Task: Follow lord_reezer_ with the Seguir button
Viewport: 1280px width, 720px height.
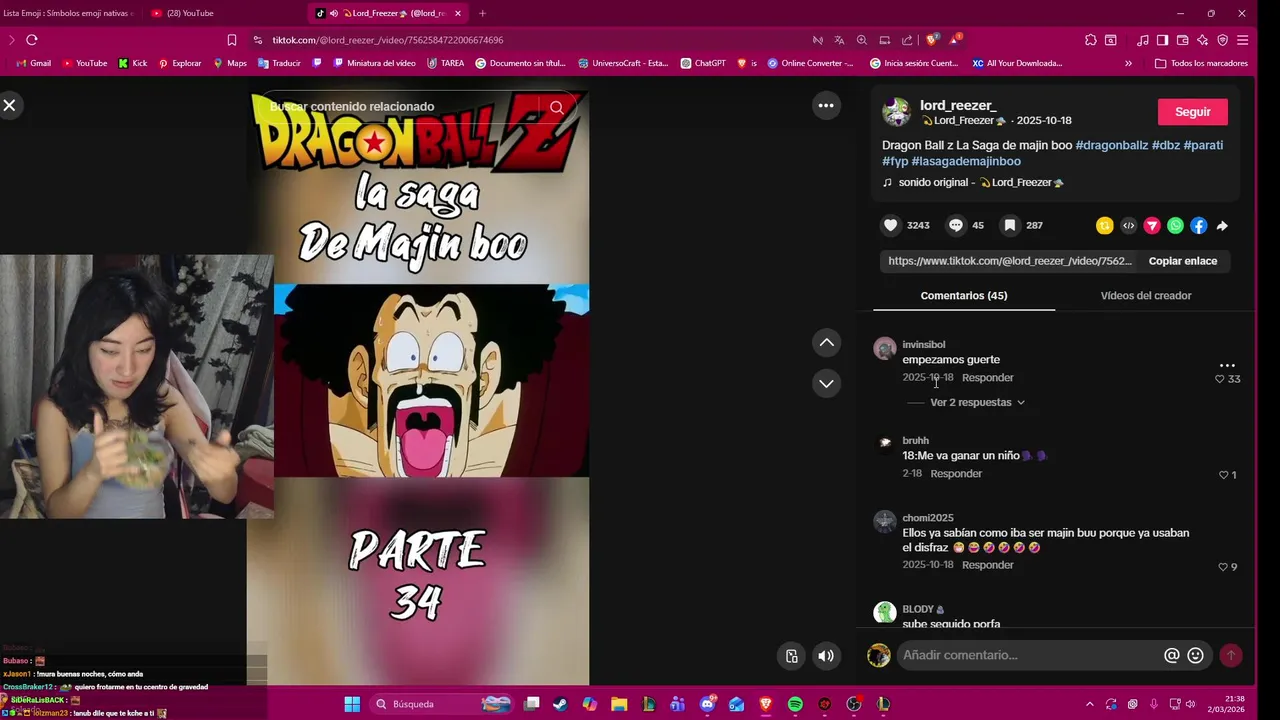Action: tap(1192, 112)
